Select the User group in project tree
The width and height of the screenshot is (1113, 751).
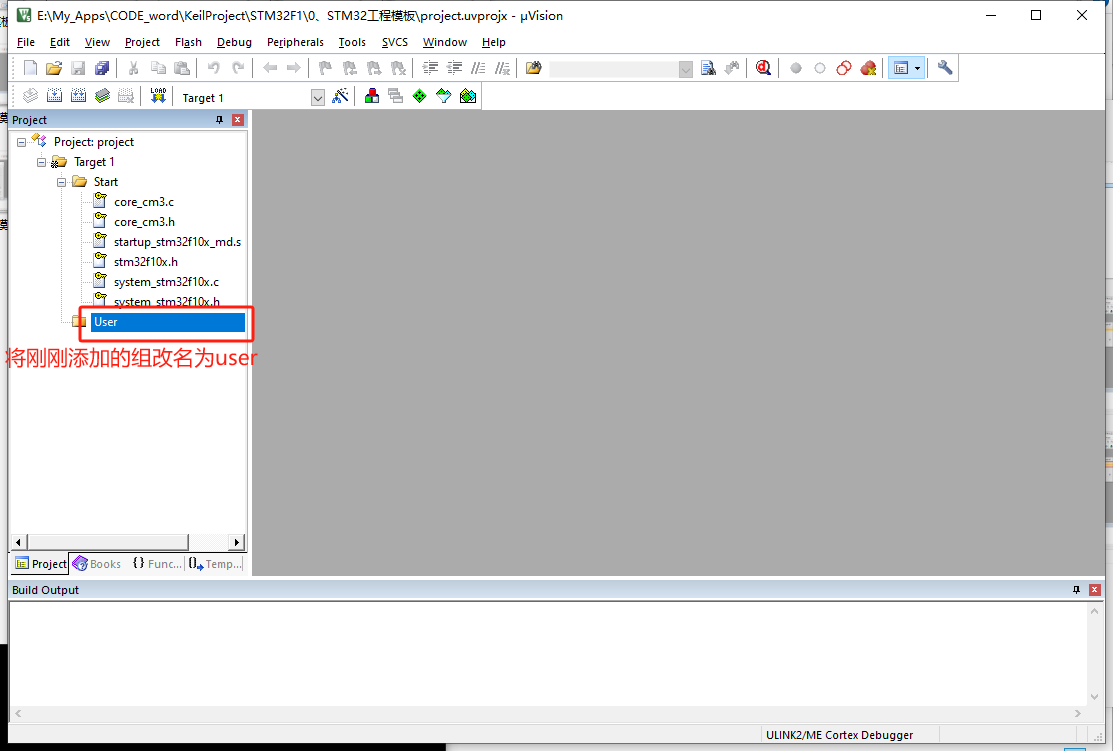click(x=168, y=322)
